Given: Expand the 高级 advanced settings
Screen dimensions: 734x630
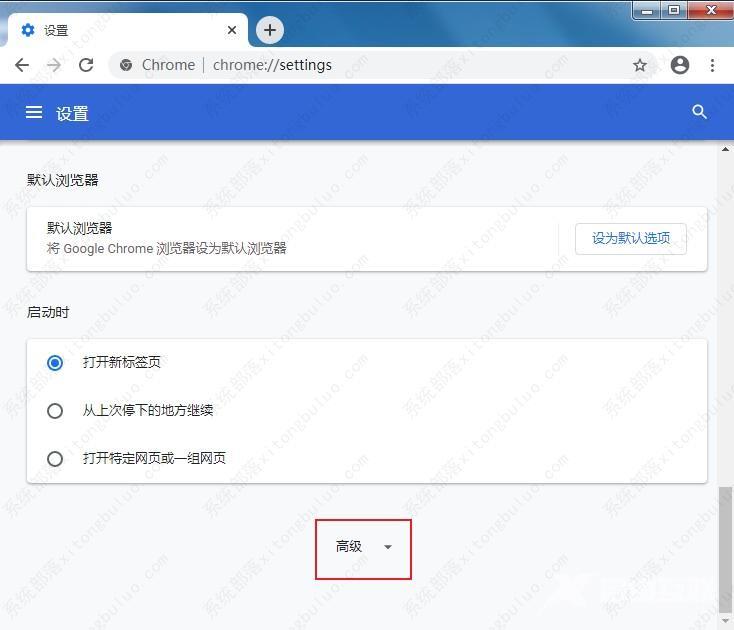Looking at the screenshot, I should (x=363, y=547).
